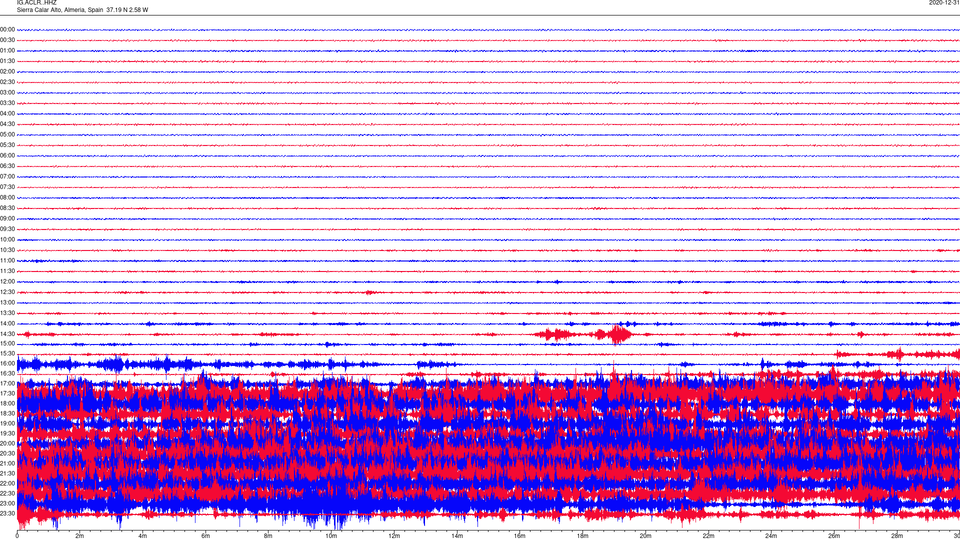
Task: Select the 15:00 time label
Action: tap(7, 344)
